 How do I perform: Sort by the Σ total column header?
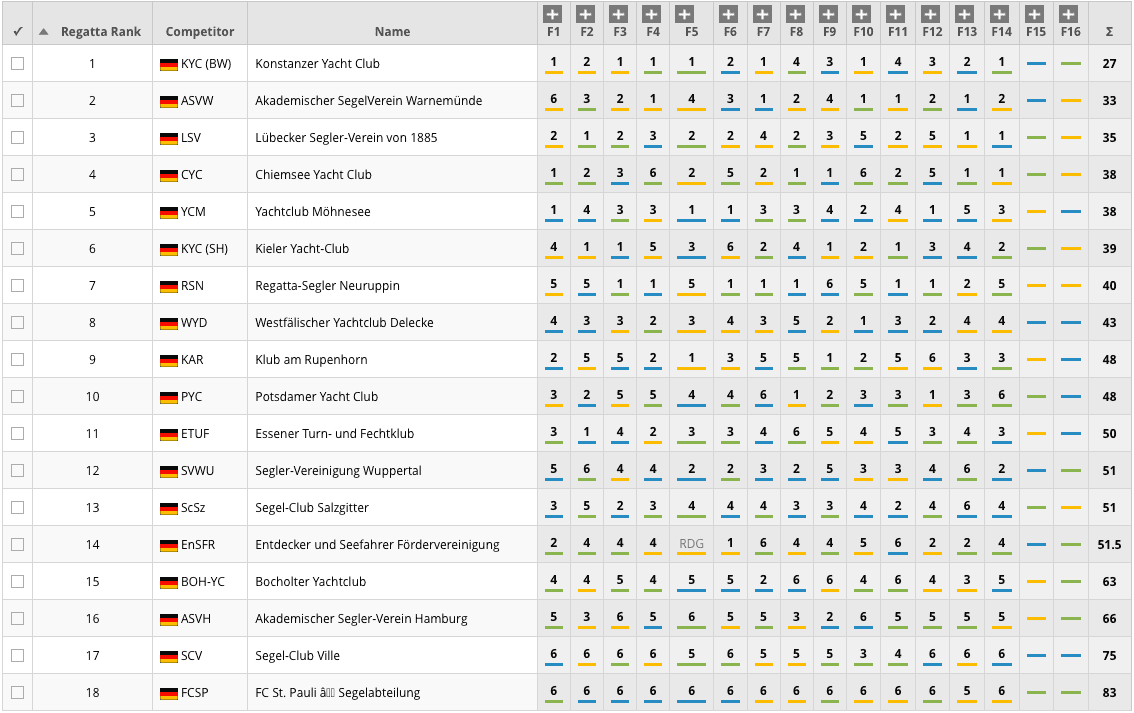[1109, 32]
